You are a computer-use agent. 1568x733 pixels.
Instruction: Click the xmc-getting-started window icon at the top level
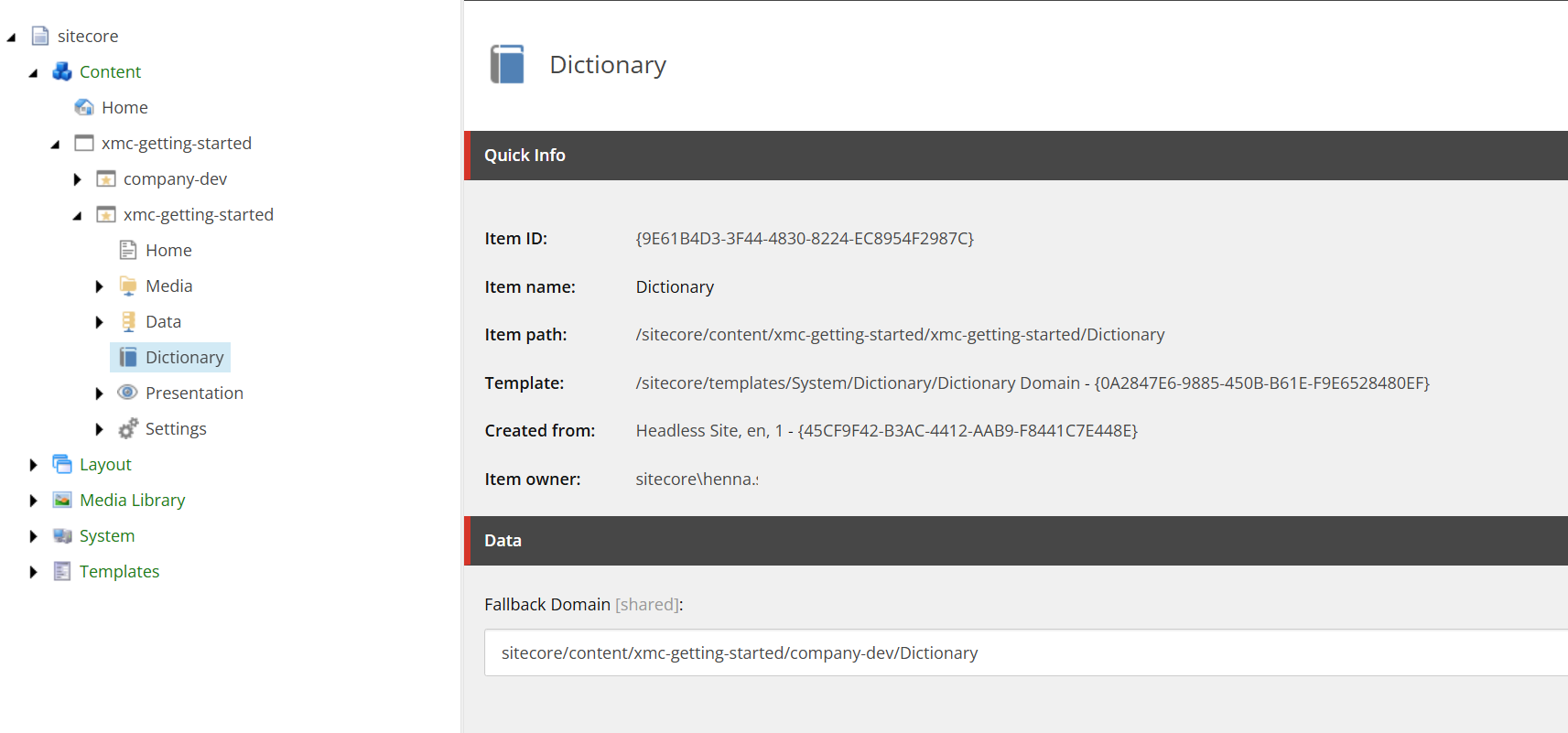(84, 143)
